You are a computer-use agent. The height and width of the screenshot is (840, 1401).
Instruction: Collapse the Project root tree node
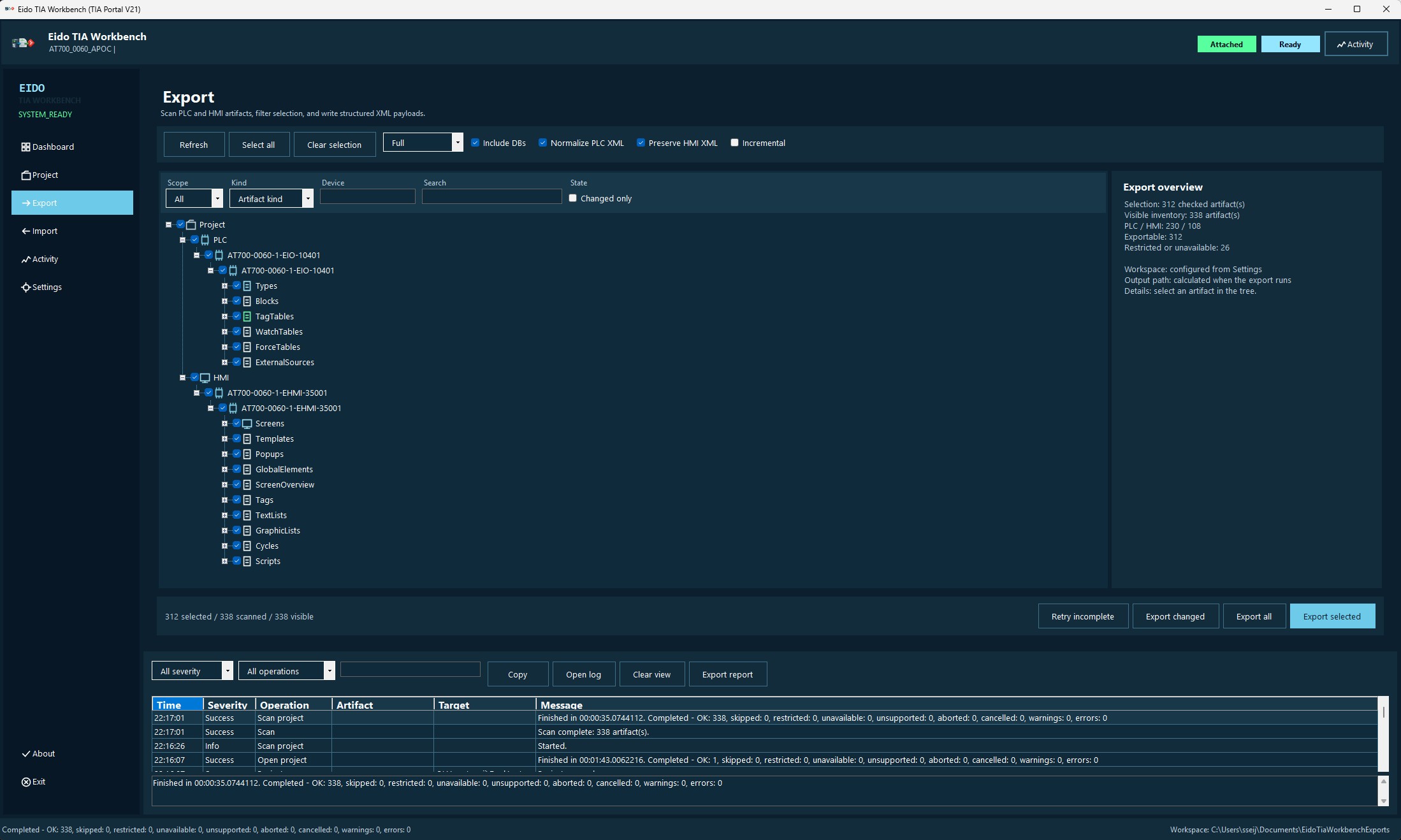[168, 225]
